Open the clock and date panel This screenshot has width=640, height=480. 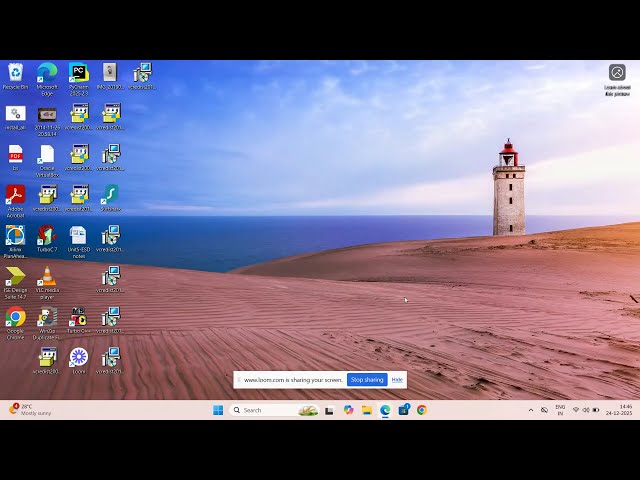pyautogui.click(x=618, y=410)
